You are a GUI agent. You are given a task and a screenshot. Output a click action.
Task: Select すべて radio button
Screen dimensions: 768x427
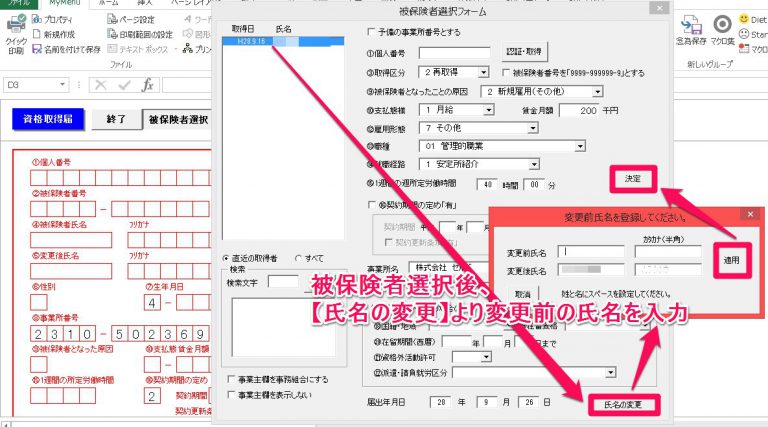click(x=298, y=258)
